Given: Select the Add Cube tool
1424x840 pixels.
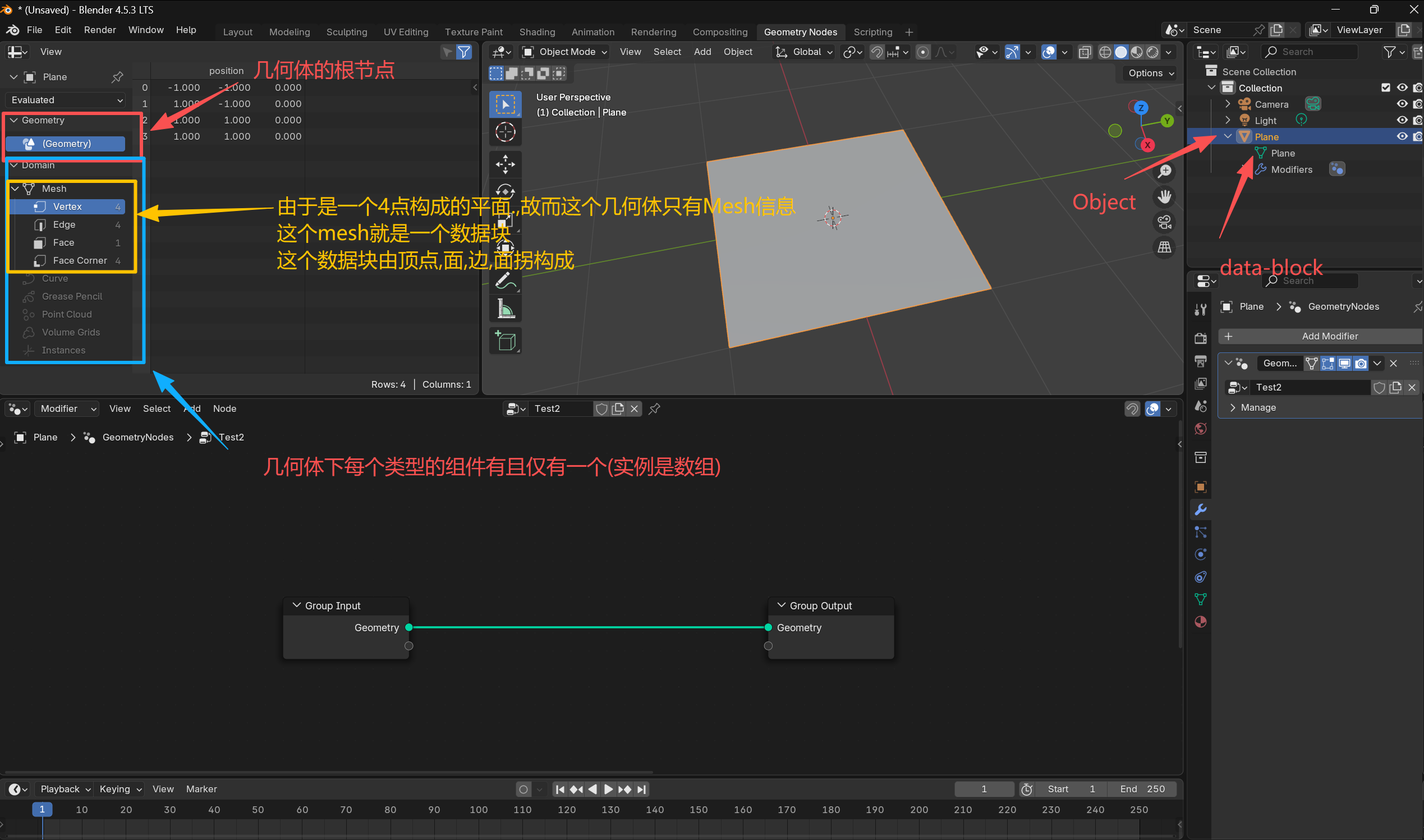Looking at the screenshot, I should tap(505, 341).
